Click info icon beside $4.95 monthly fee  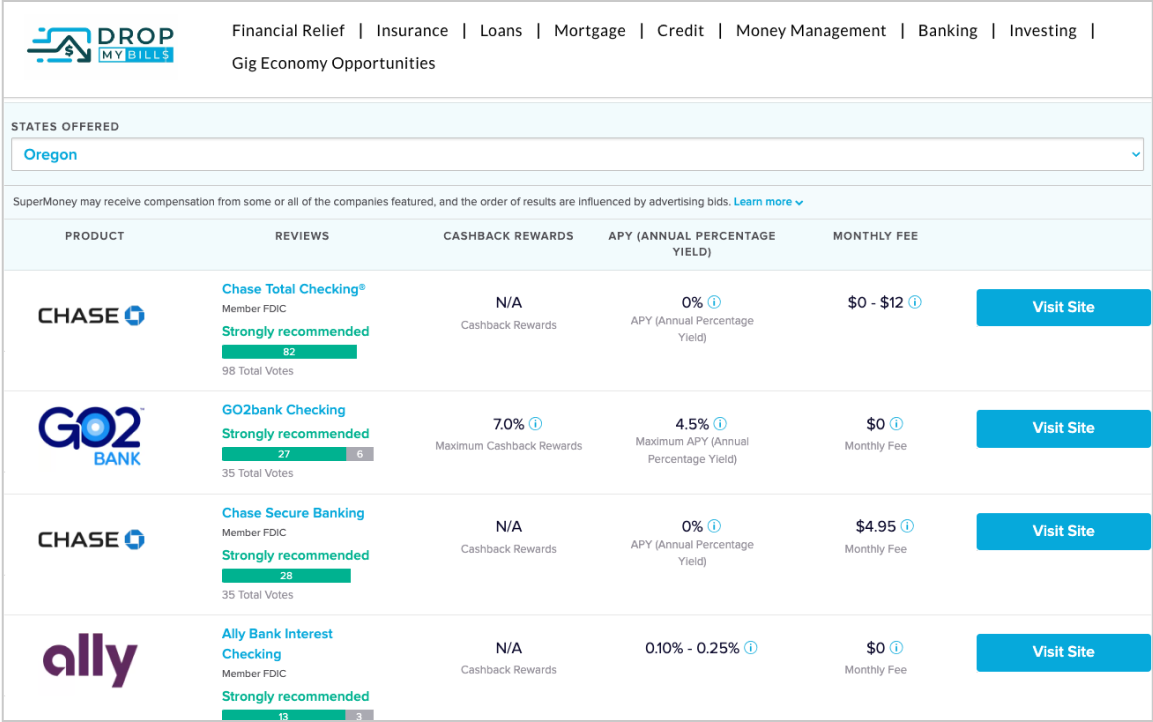coord(907,526)
